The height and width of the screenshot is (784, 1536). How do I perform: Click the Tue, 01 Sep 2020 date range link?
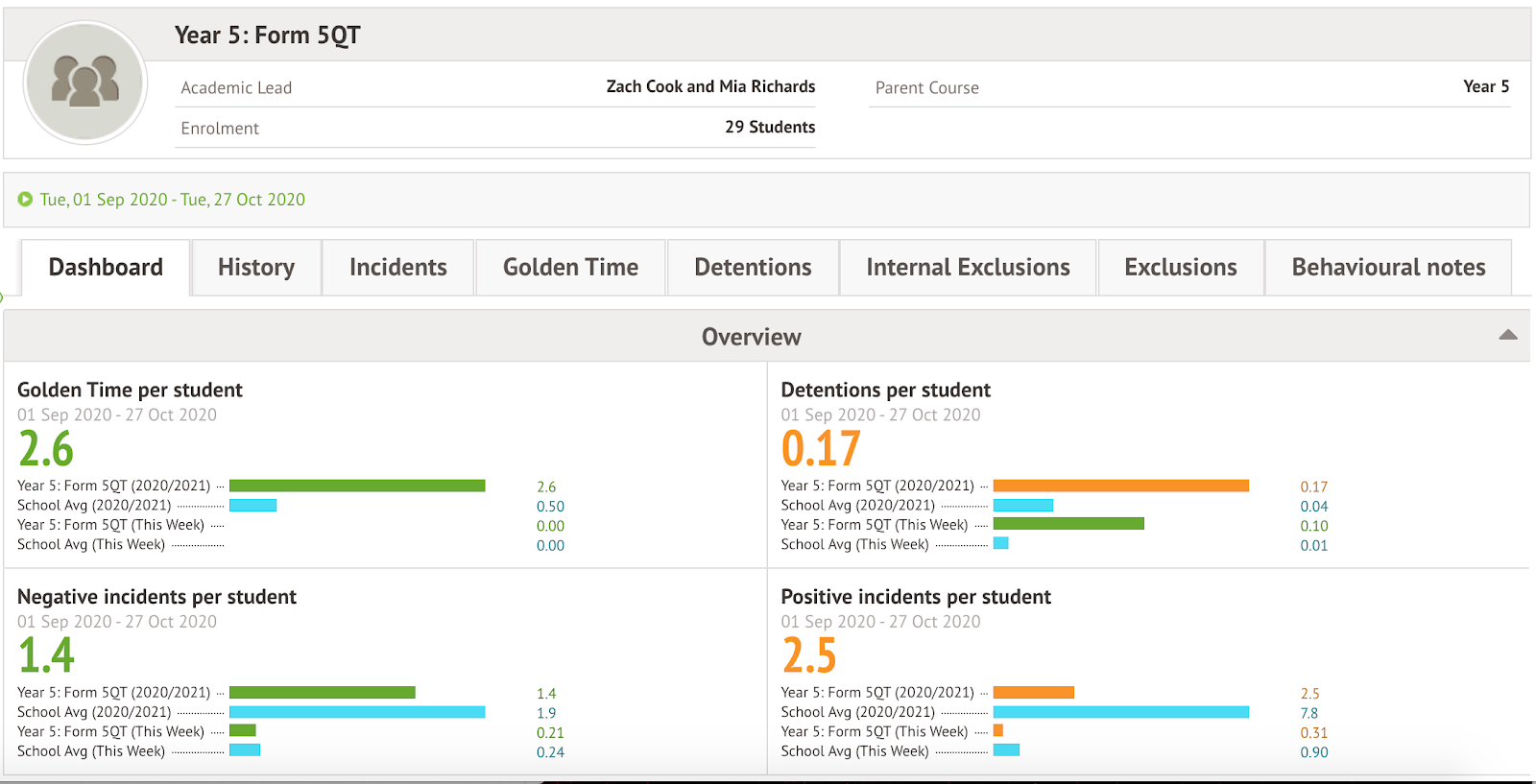[x=173, y=200]
